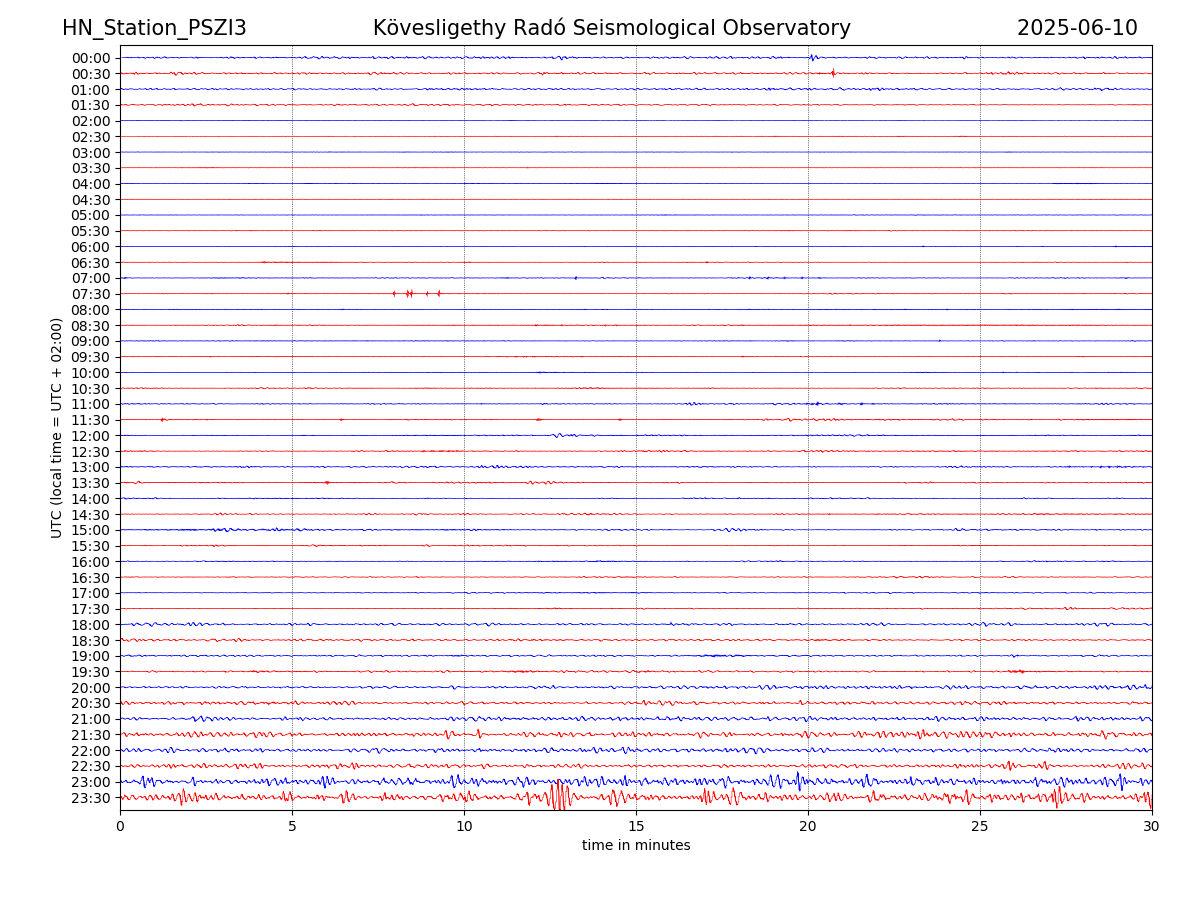Click the 18:00 row time label
The image size is (1200, 900).
pos(91,625)
